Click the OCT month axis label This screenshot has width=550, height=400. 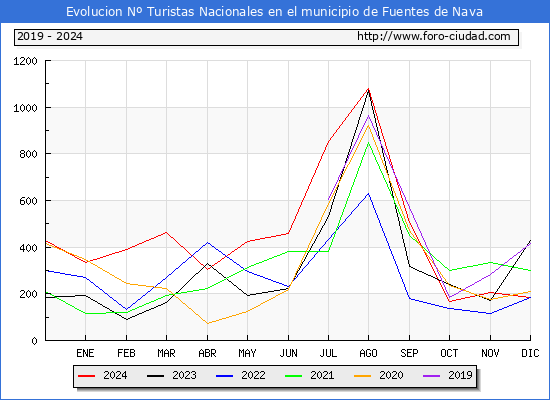tap(449, 353)
